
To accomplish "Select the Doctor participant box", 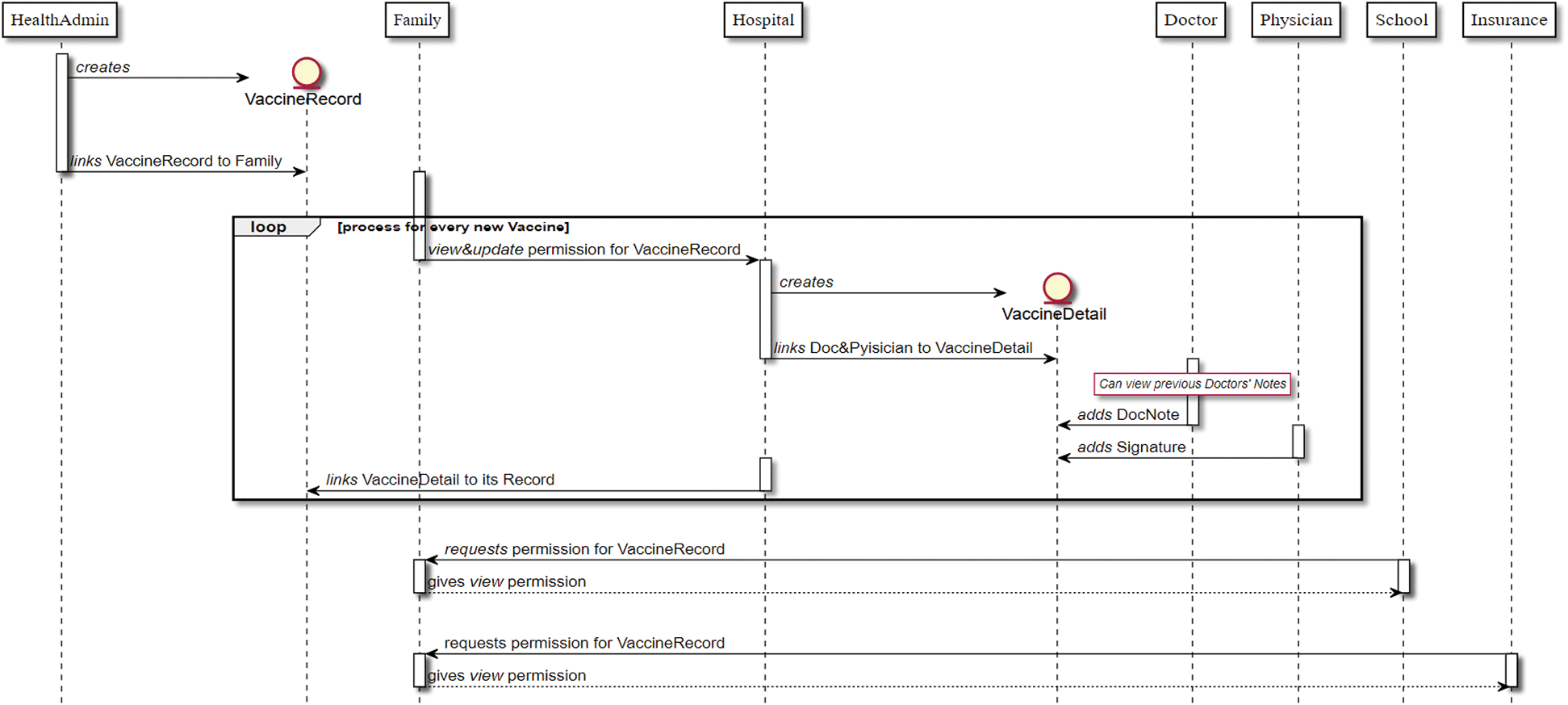I will pos(1190,20).
